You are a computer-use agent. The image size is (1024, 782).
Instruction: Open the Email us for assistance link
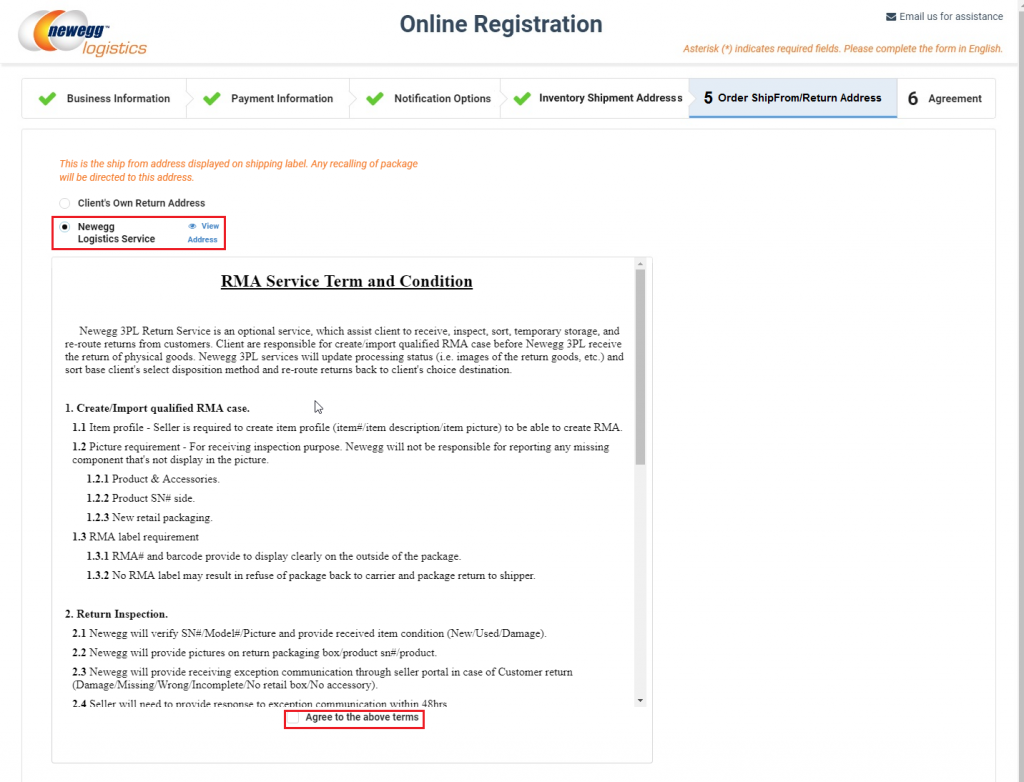point(948,16)
